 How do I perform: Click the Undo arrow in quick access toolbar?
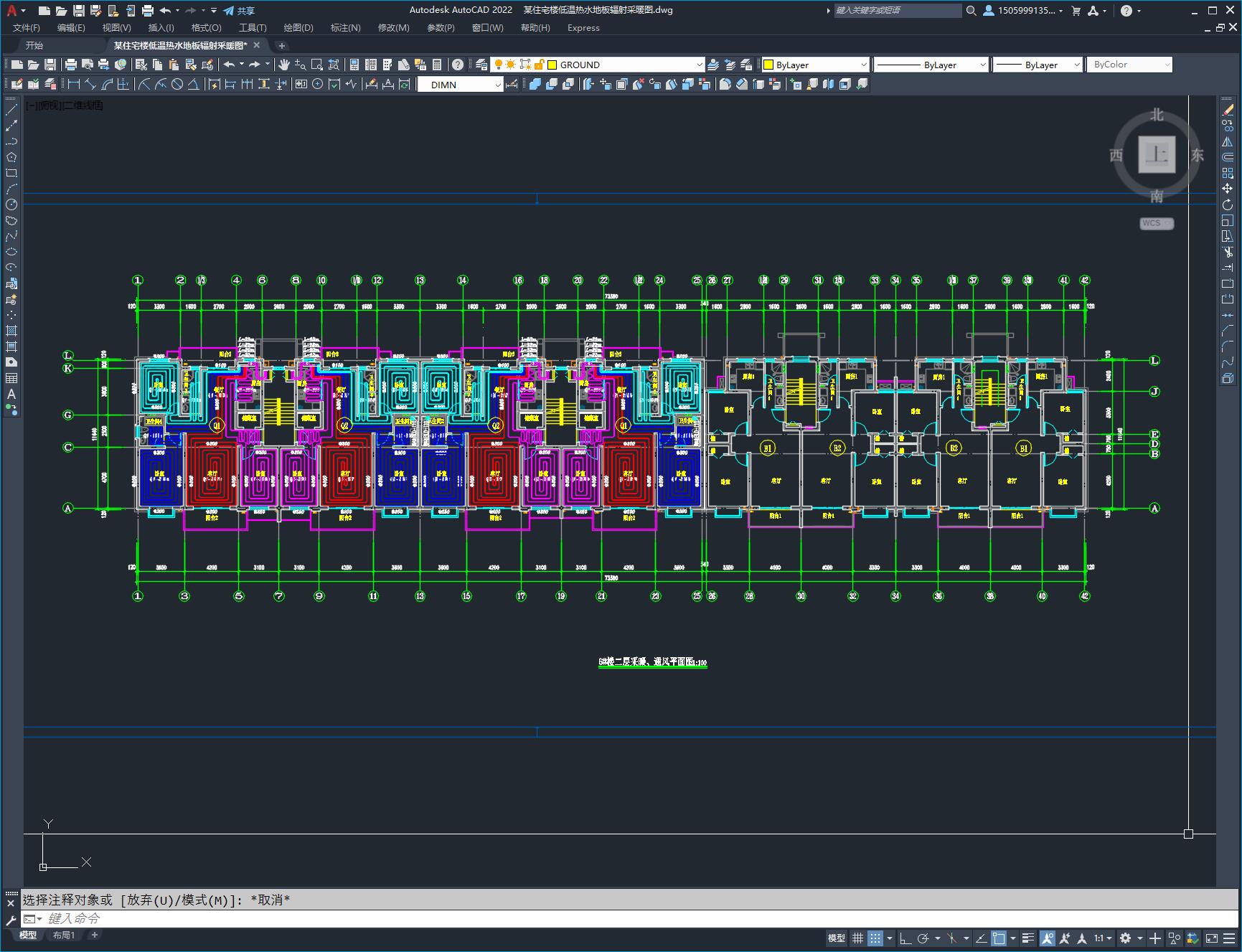[165, 11]
